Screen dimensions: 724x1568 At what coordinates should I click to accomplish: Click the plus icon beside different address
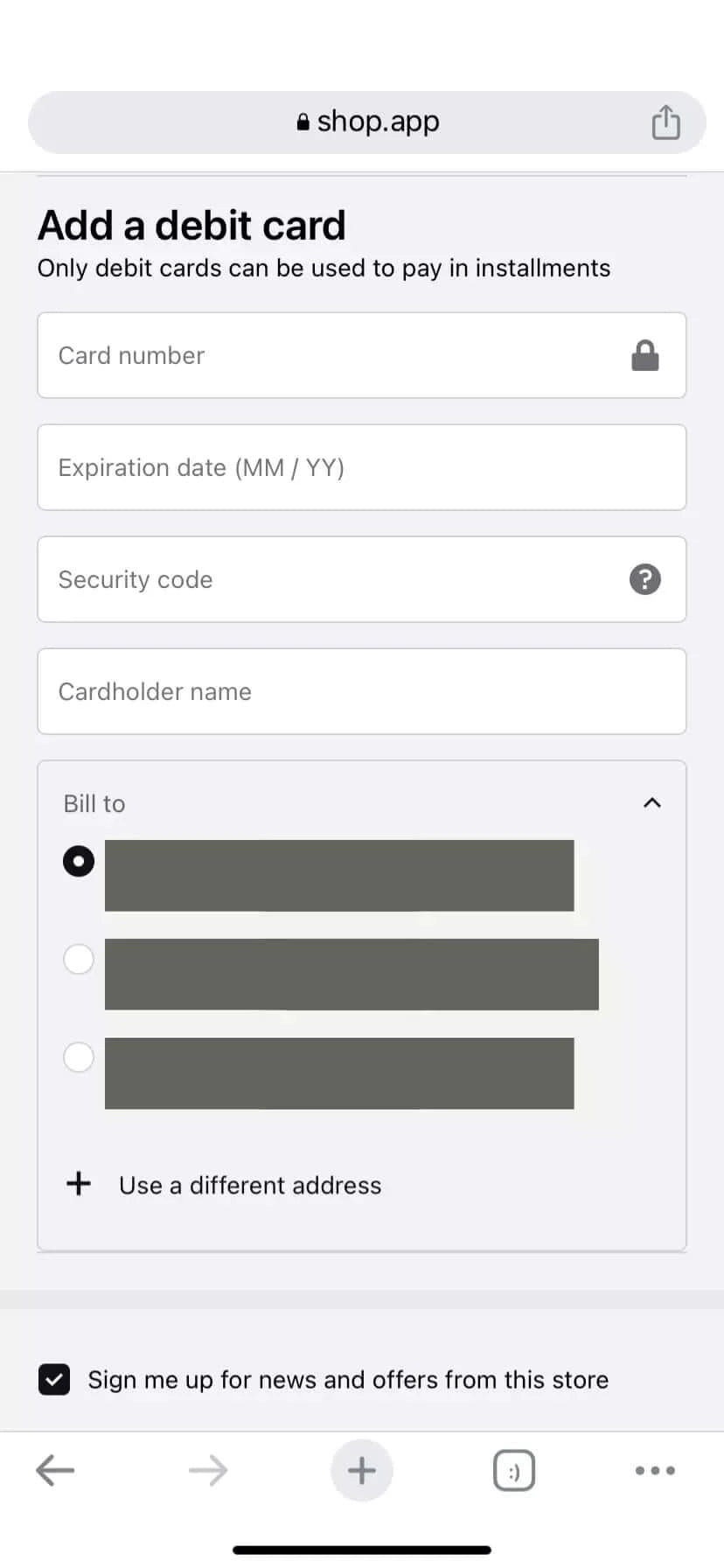(79, 1184)
